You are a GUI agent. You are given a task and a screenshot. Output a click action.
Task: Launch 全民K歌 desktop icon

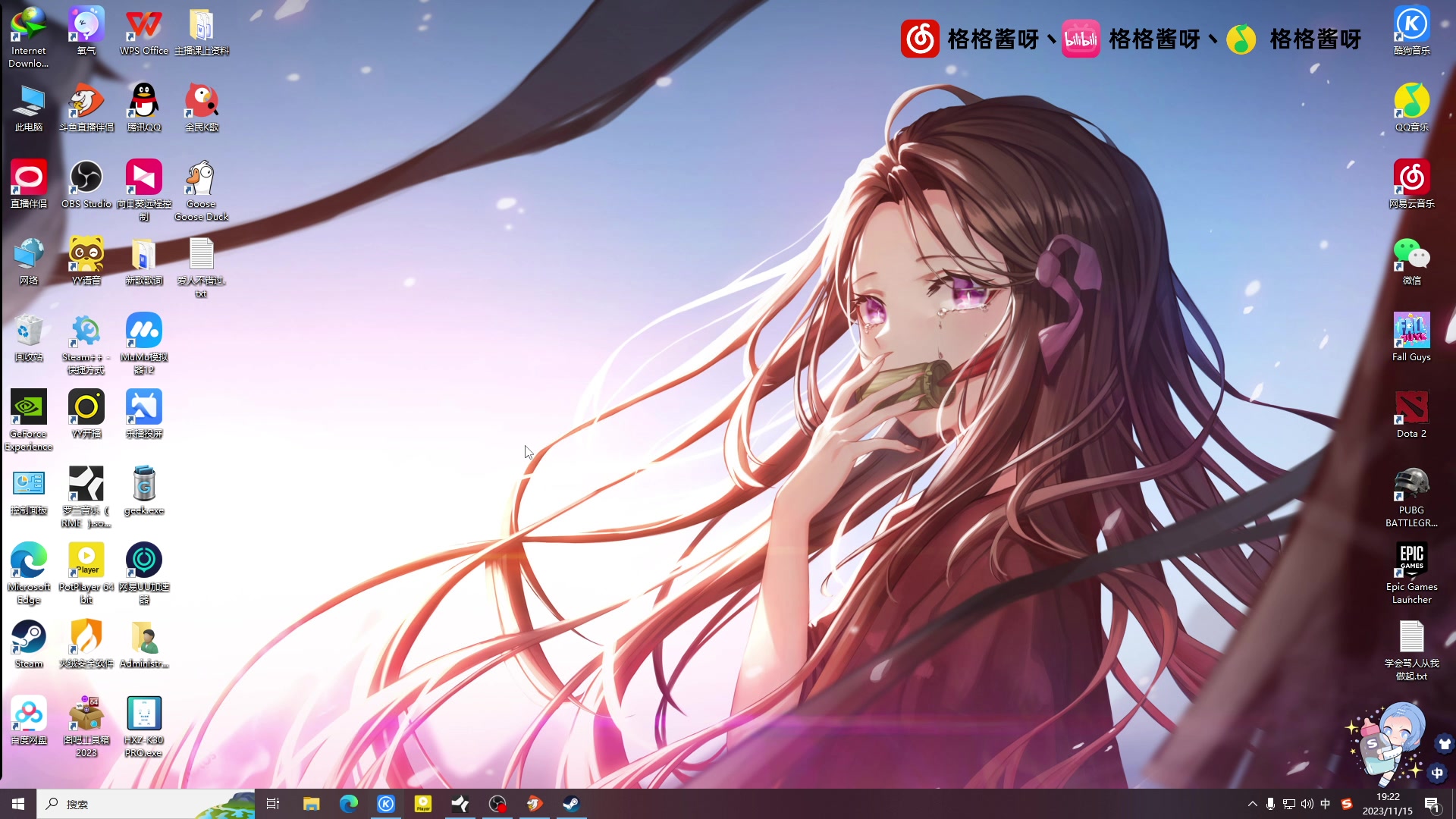click(202, 107)
